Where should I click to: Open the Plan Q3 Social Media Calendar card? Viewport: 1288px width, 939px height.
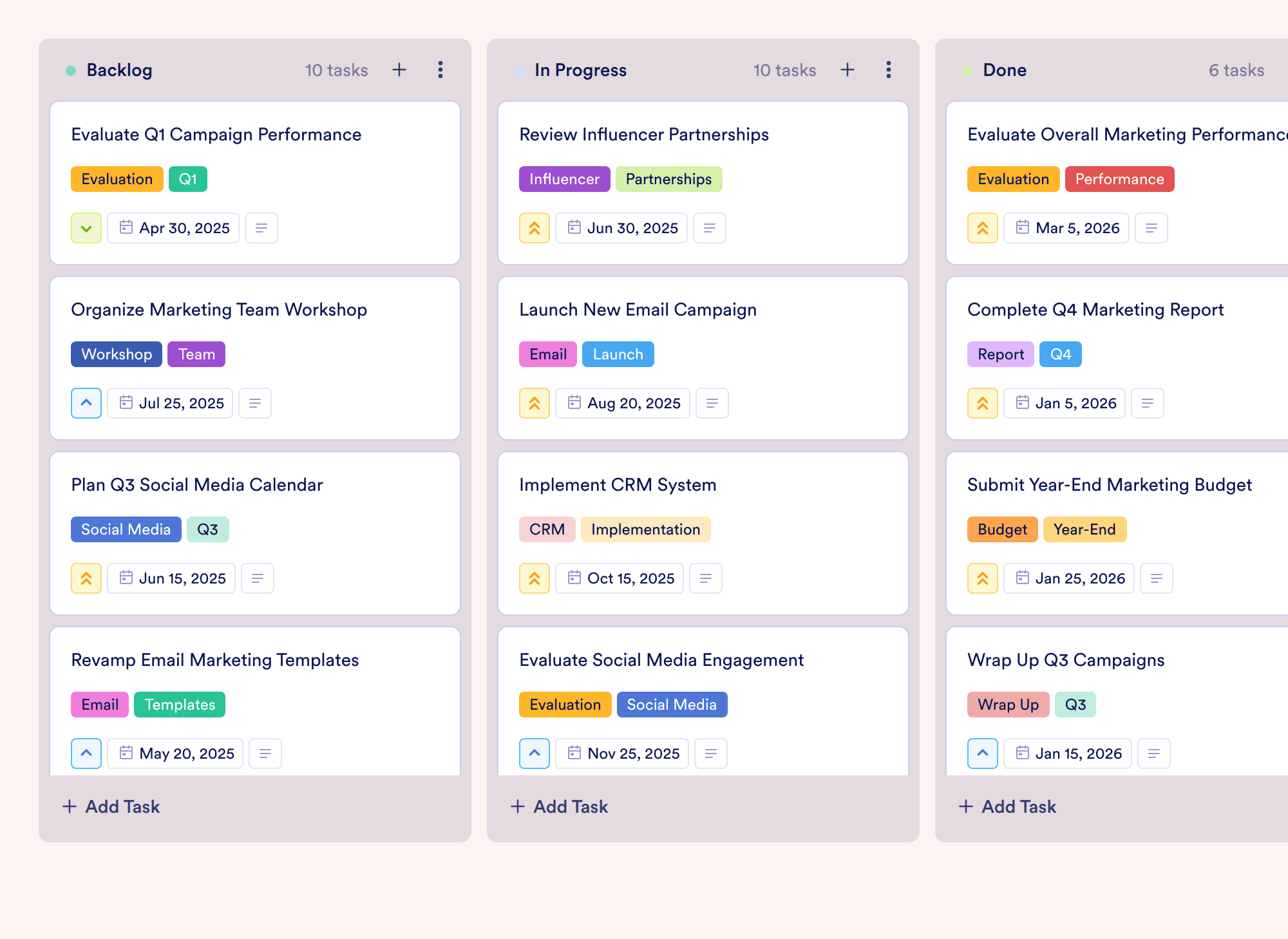[x=197, y=484]
